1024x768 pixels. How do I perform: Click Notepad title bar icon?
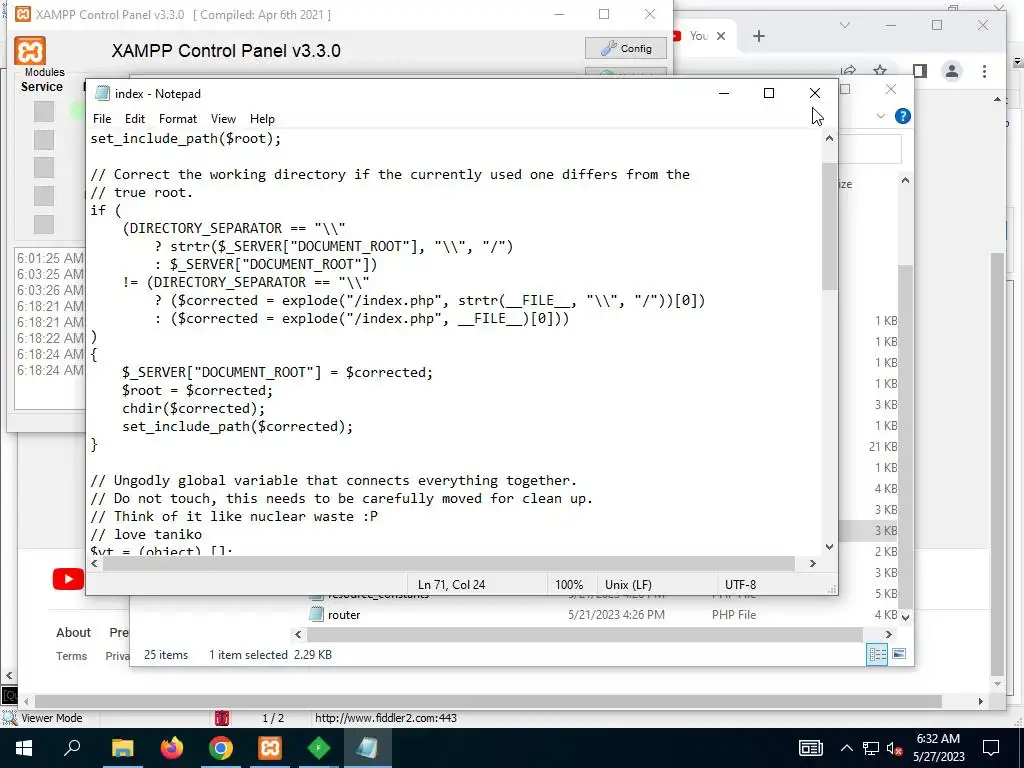point(102,93)
